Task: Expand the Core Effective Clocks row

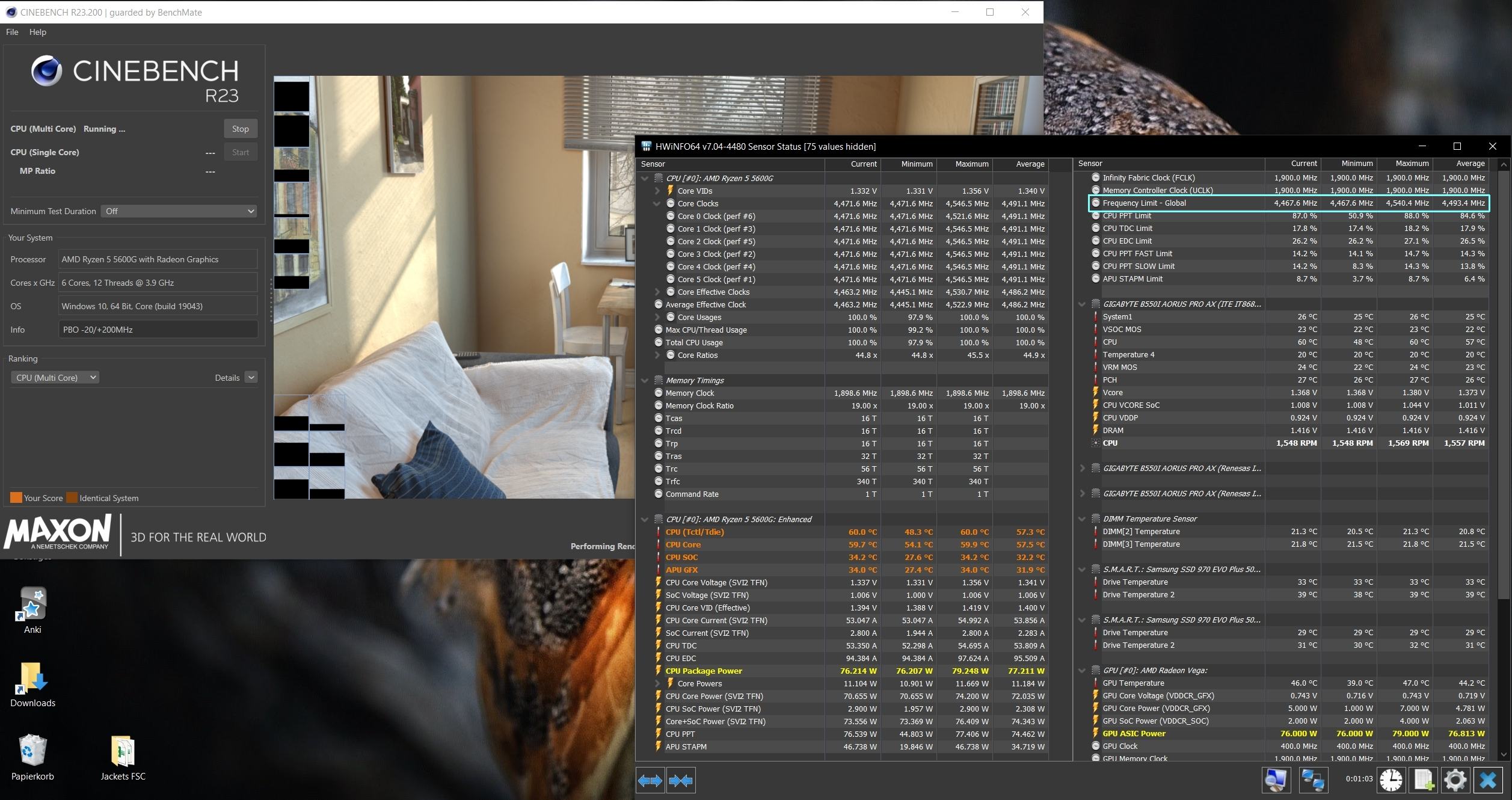Action: (657, 292)
